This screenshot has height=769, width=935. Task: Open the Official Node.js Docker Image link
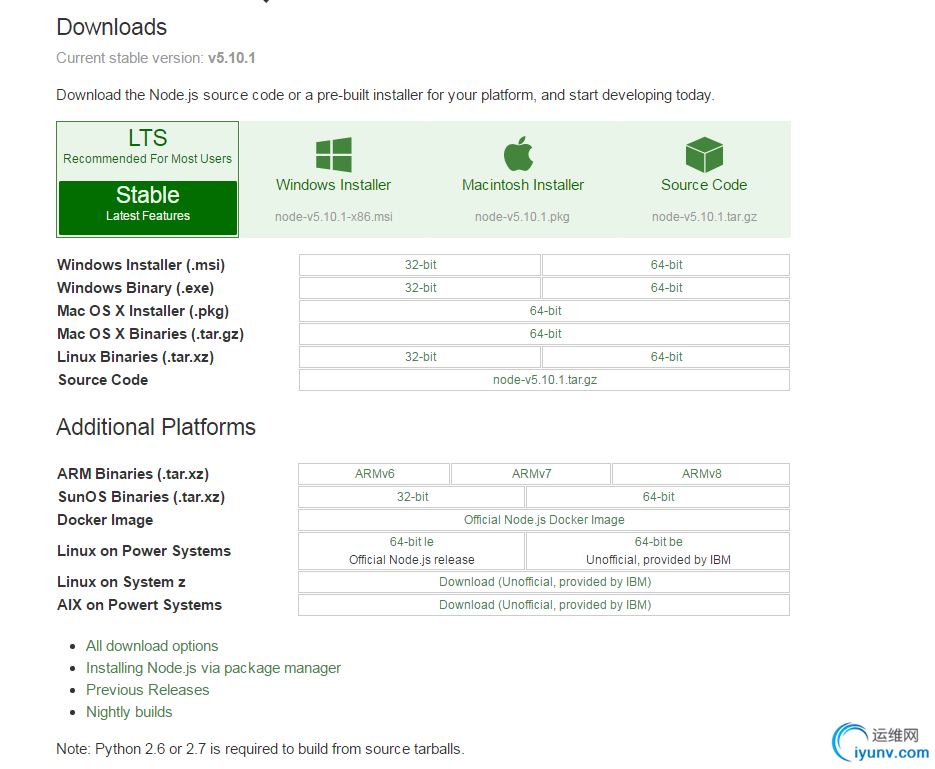tap(544, 520)
